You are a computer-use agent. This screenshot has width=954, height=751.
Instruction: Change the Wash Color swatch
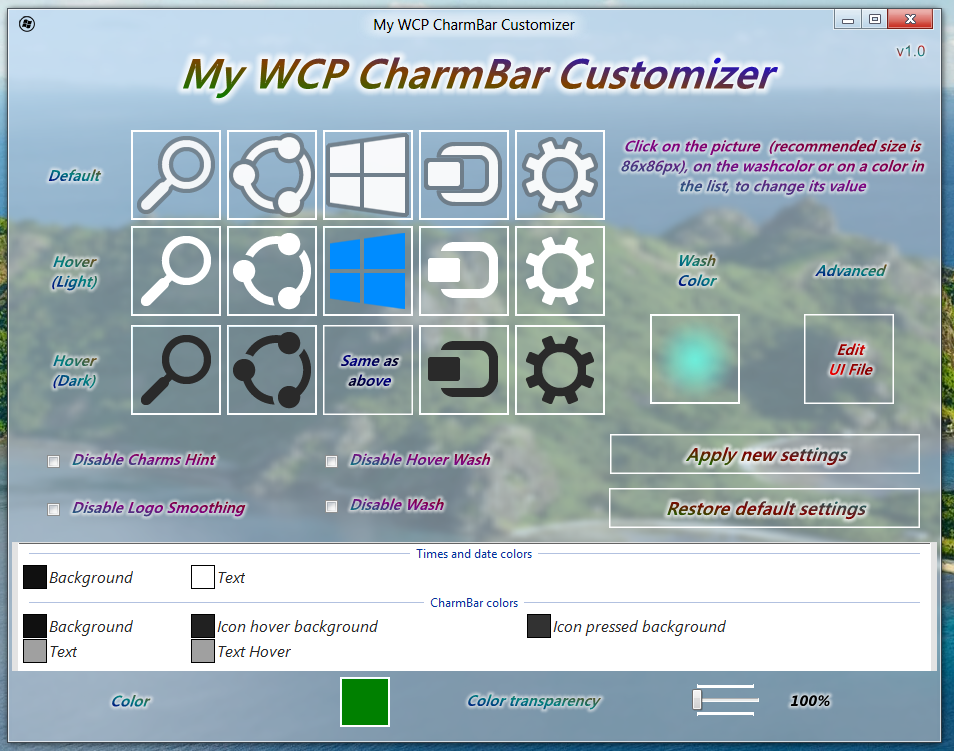coord(694,359)
